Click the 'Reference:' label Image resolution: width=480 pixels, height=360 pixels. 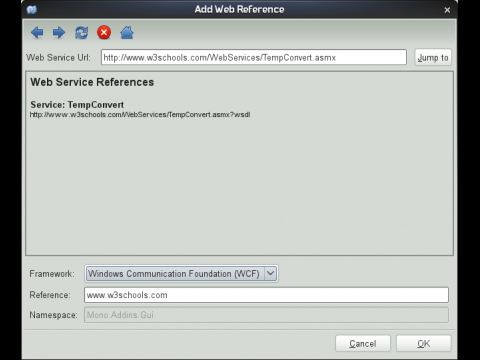(x=50, y=295)
